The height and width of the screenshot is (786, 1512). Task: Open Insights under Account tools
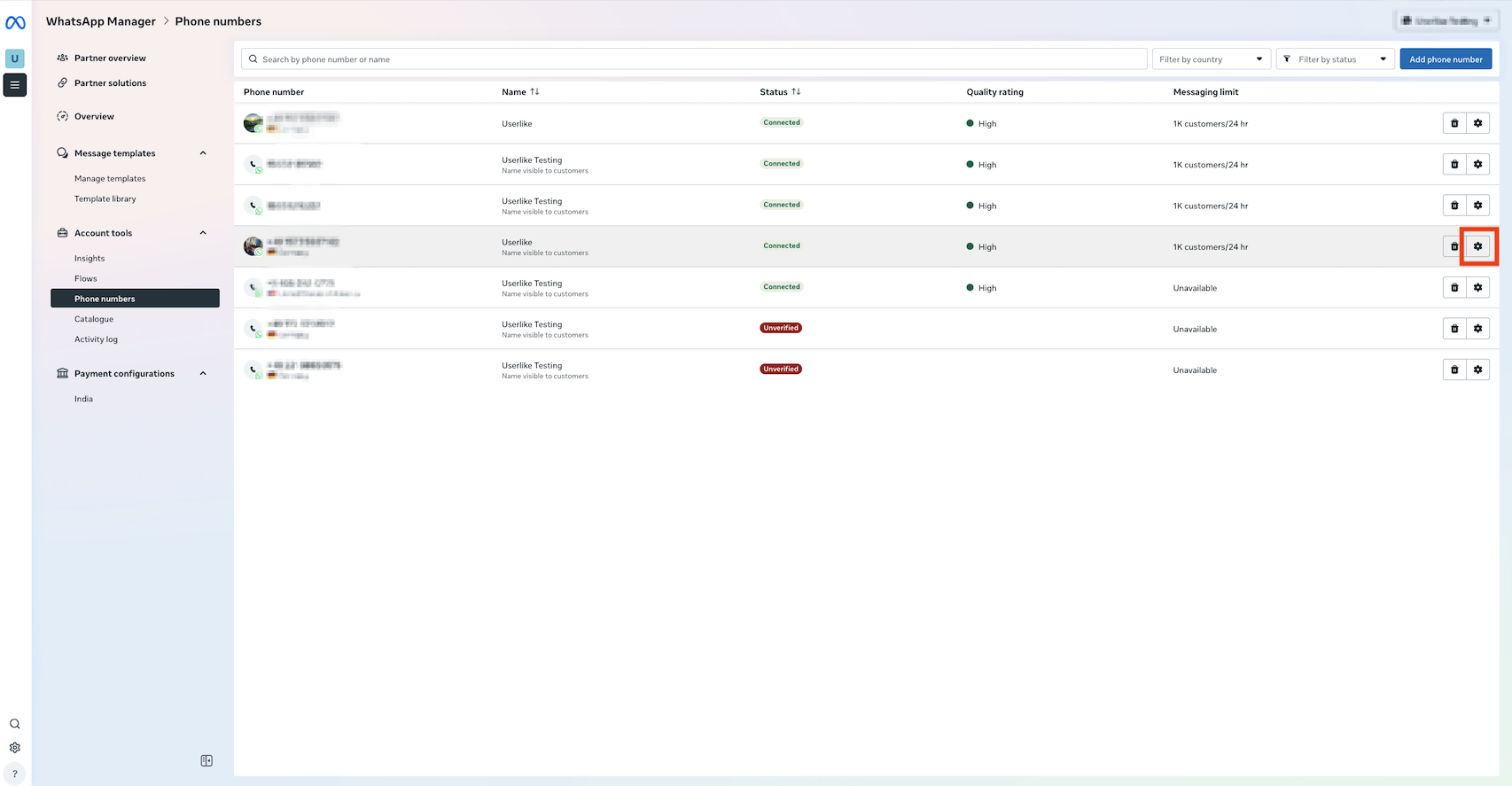point(90,259)
